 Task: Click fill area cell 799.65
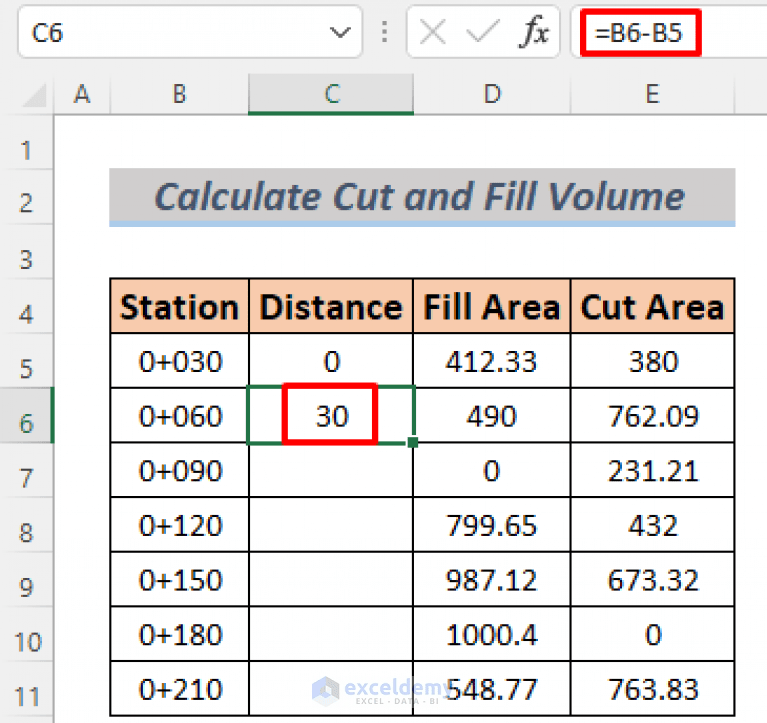pos(492,525)
